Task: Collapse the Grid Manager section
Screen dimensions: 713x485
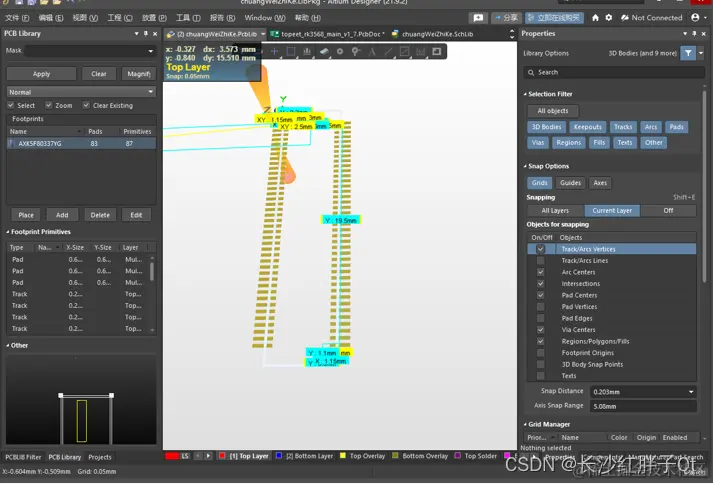Action: click(x=525, y=425)
